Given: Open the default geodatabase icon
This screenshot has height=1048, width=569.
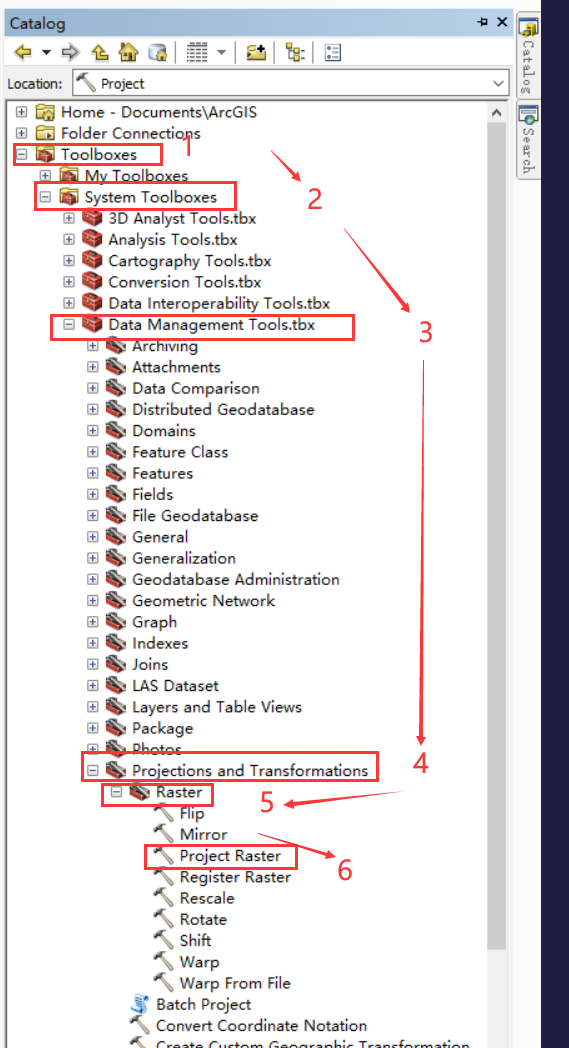Looking at the screenshot, I should point(157,51).
